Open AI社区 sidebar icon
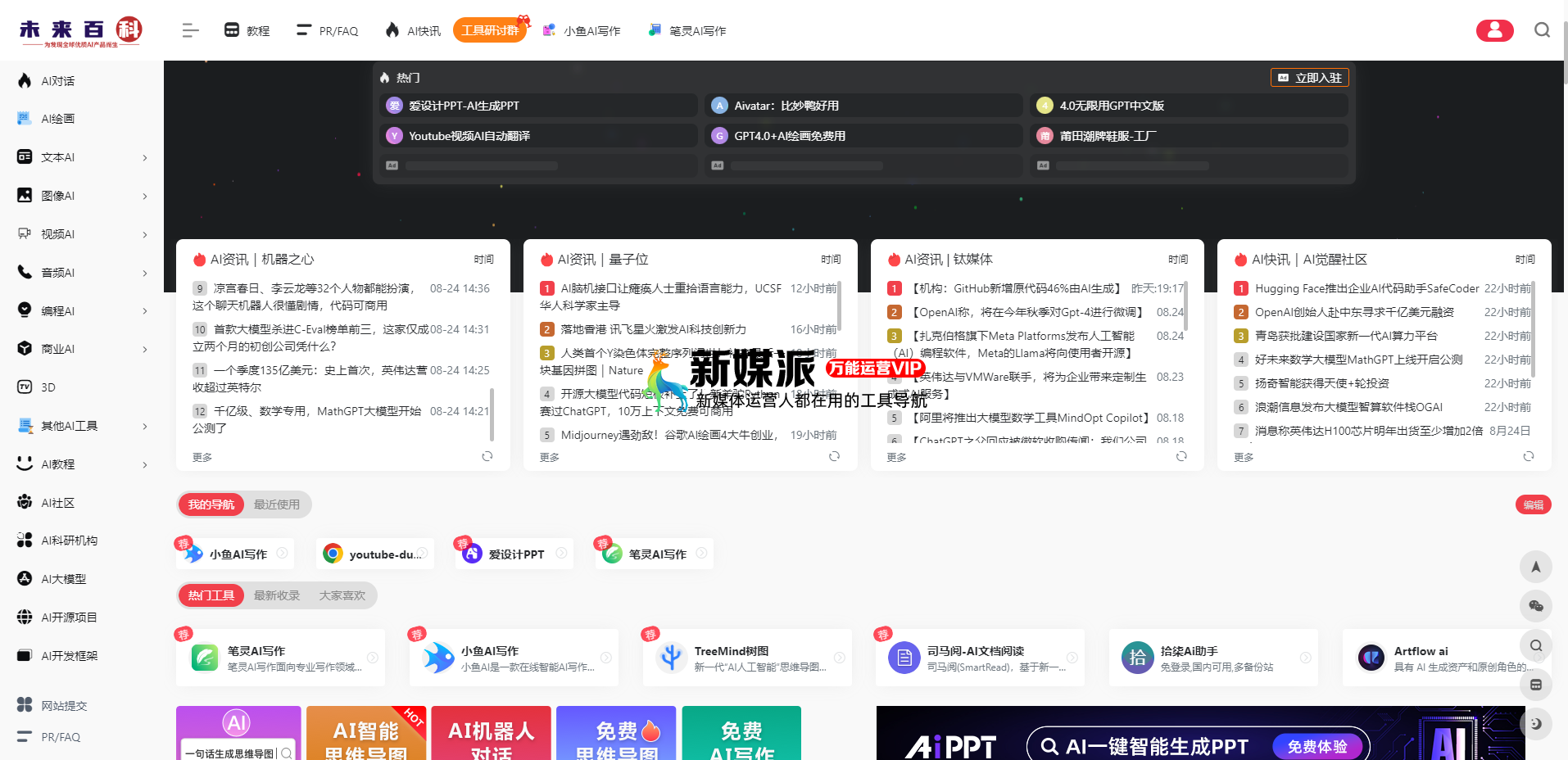1568x760 pixels. (x=25, y=502)
